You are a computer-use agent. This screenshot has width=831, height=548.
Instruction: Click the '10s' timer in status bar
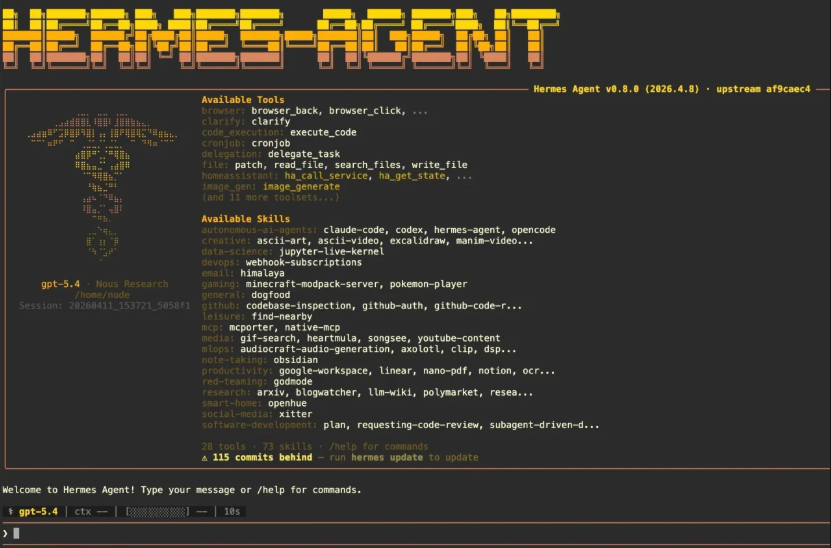click(232, 511)
